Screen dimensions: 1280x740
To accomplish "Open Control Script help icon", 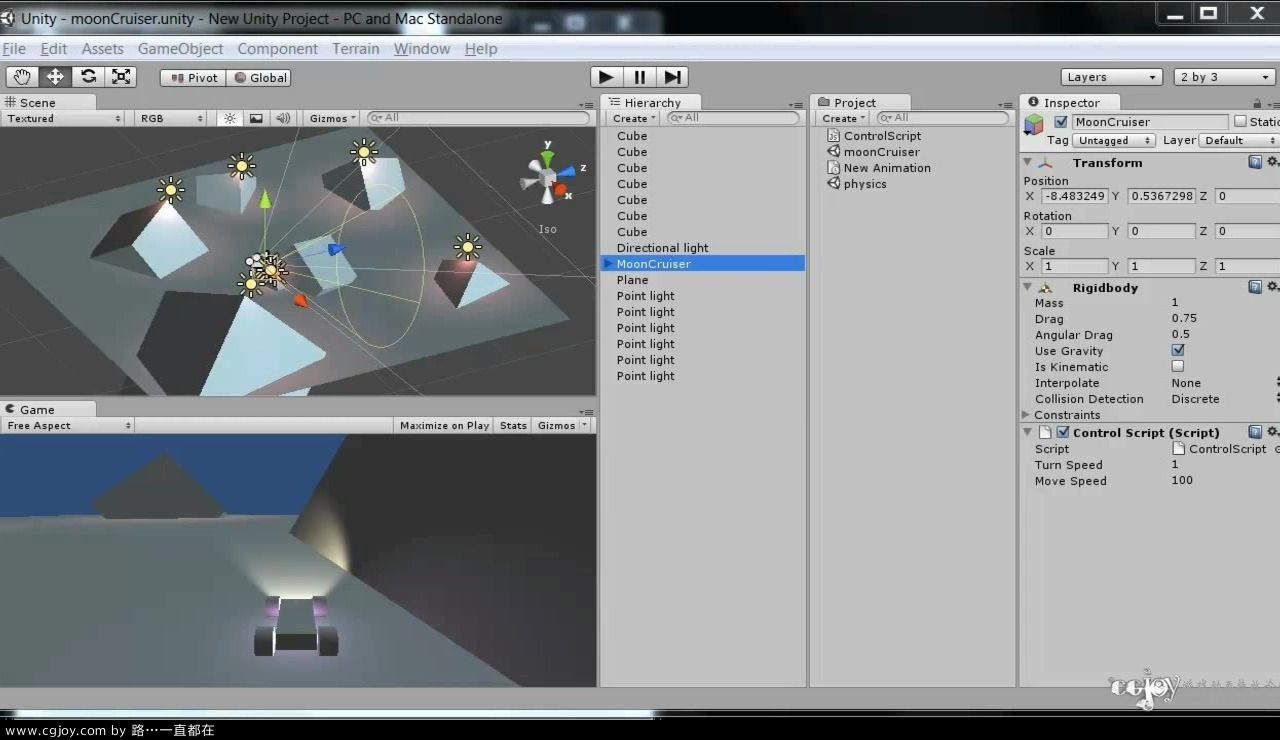I will pos(1255,432).
